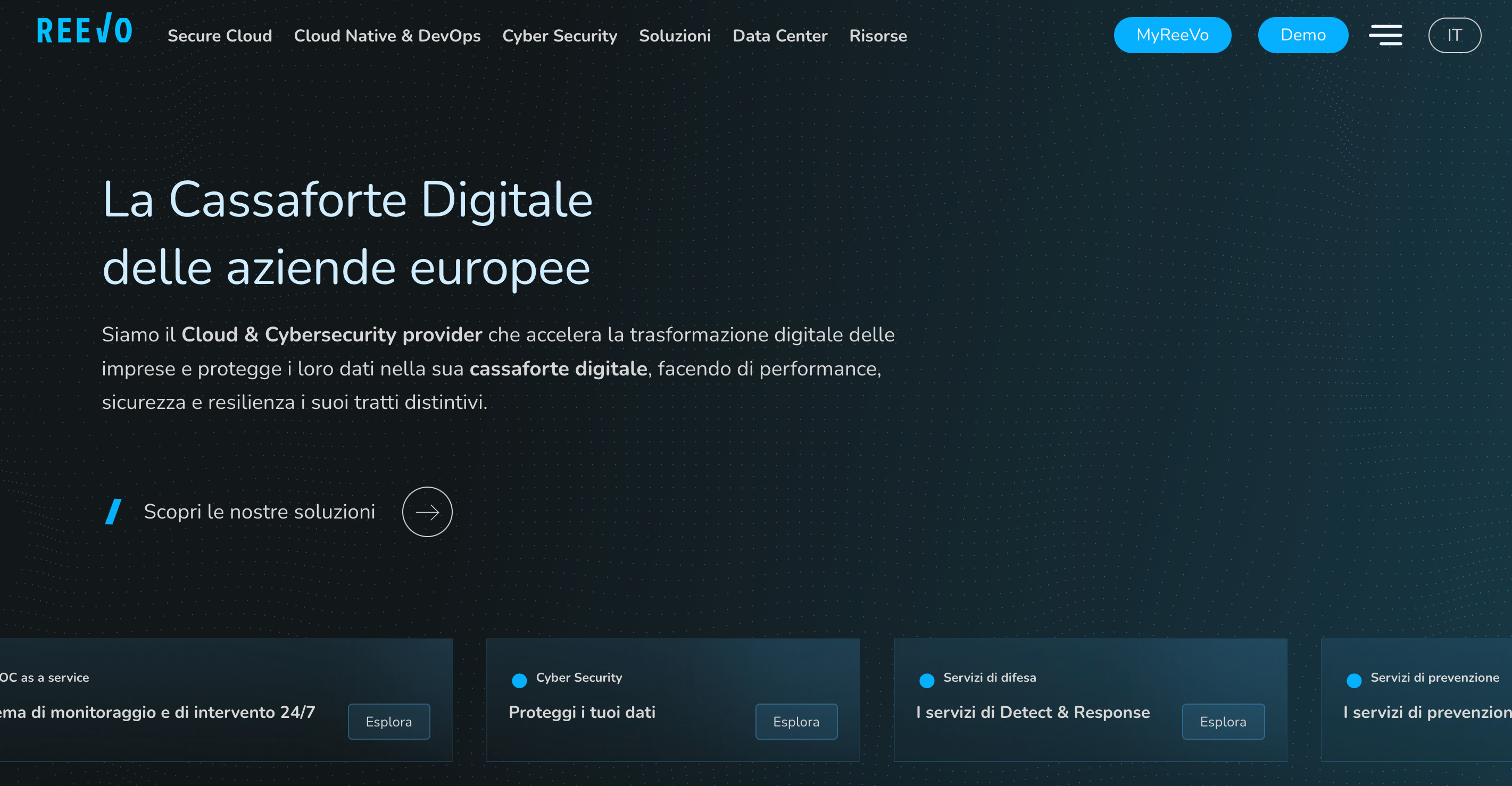
Task: Click the ReeVo logo
Action: [x=85, y=30]
